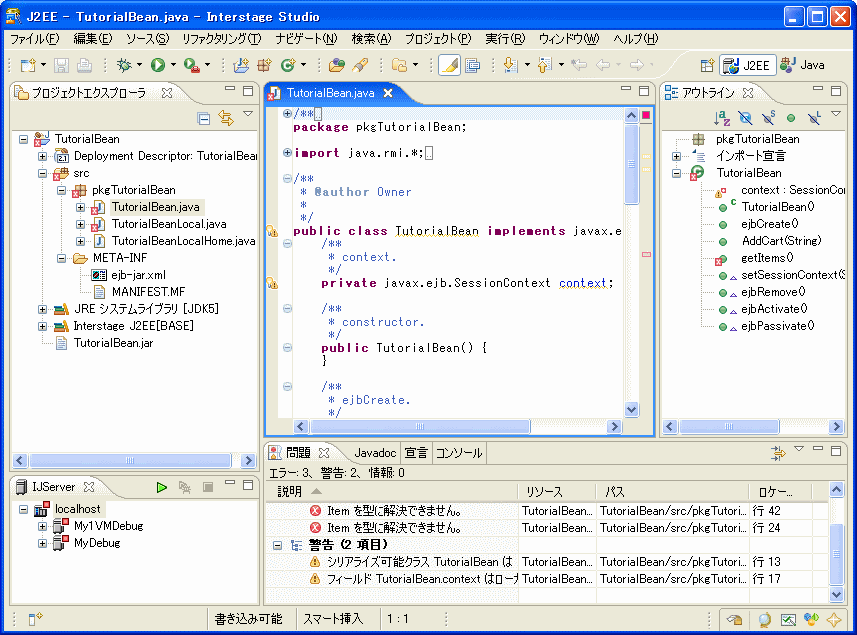Click the editor vertical scrollbar thumb

tap(631, 163)
